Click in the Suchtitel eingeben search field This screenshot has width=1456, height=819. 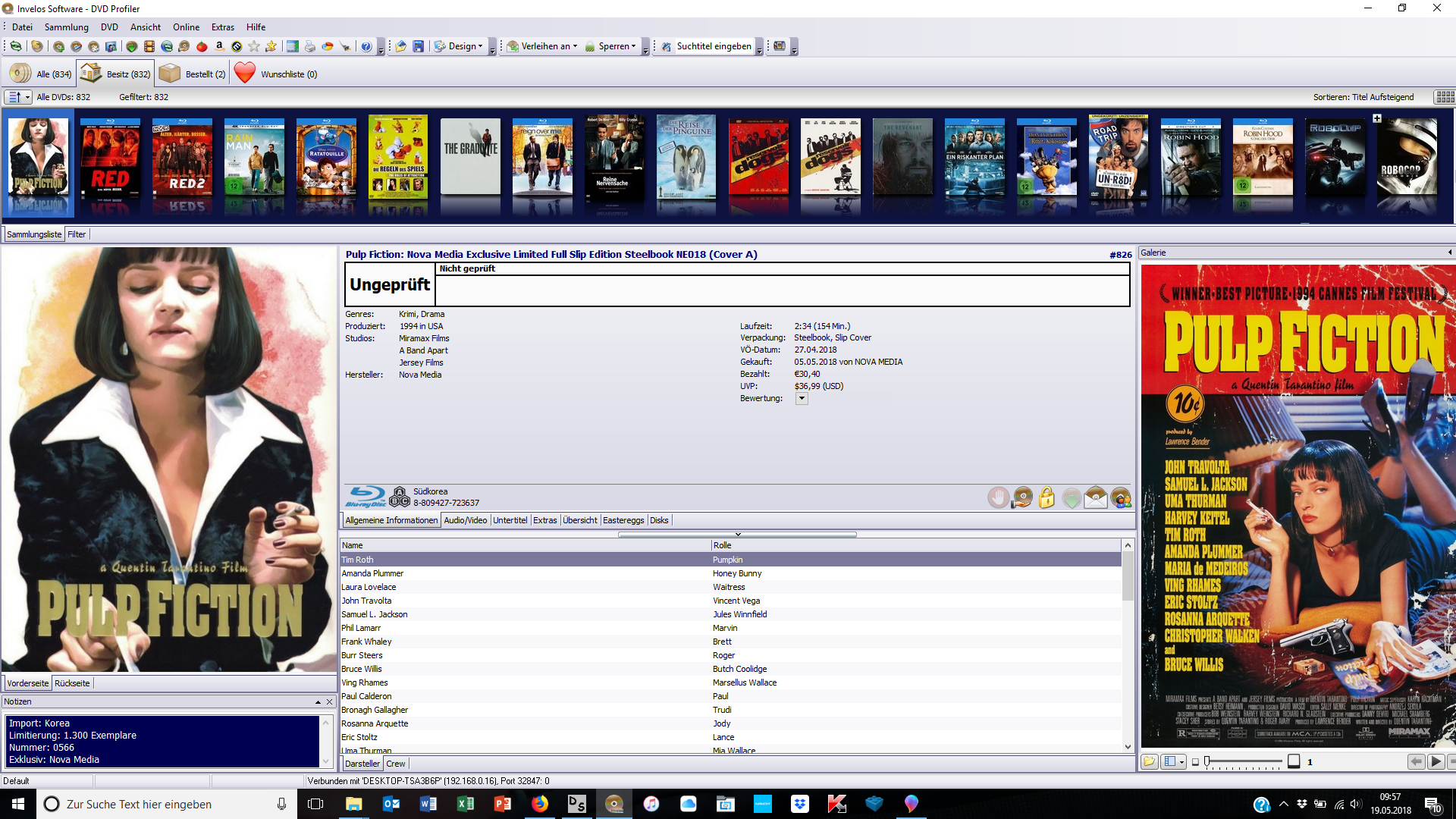coord(714,46)
